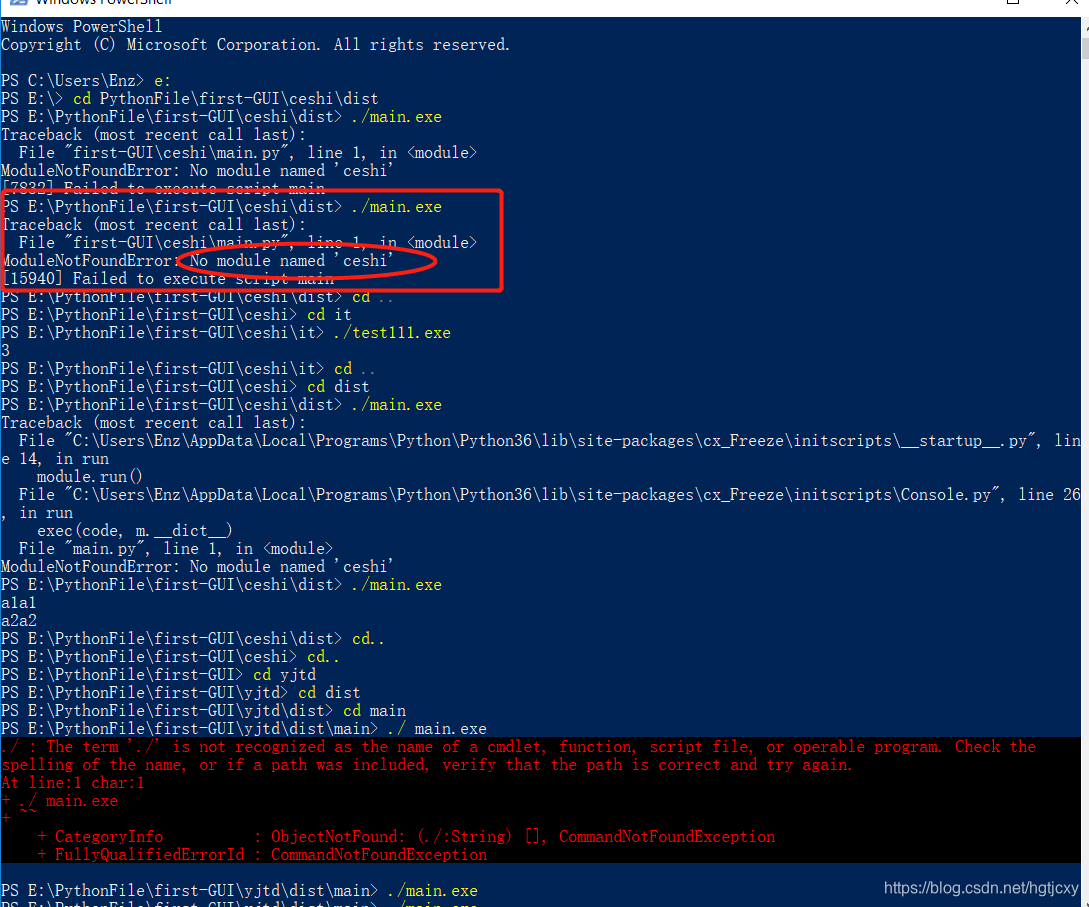The width and height of the screenshot is (1089, 907).
Task: Click the 'PS C:\Users\Enz> e:' prompt line
Action: tap(85, 81)
